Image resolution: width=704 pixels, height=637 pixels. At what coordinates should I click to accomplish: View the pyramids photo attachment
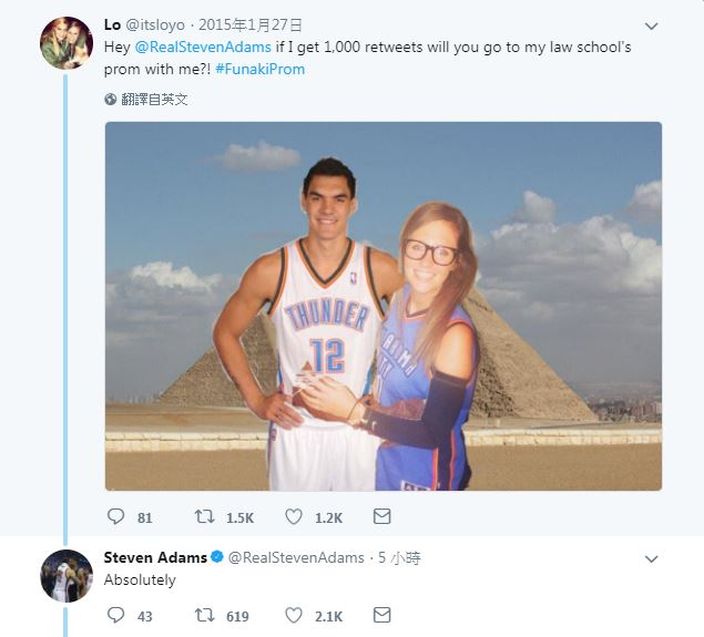383,306
